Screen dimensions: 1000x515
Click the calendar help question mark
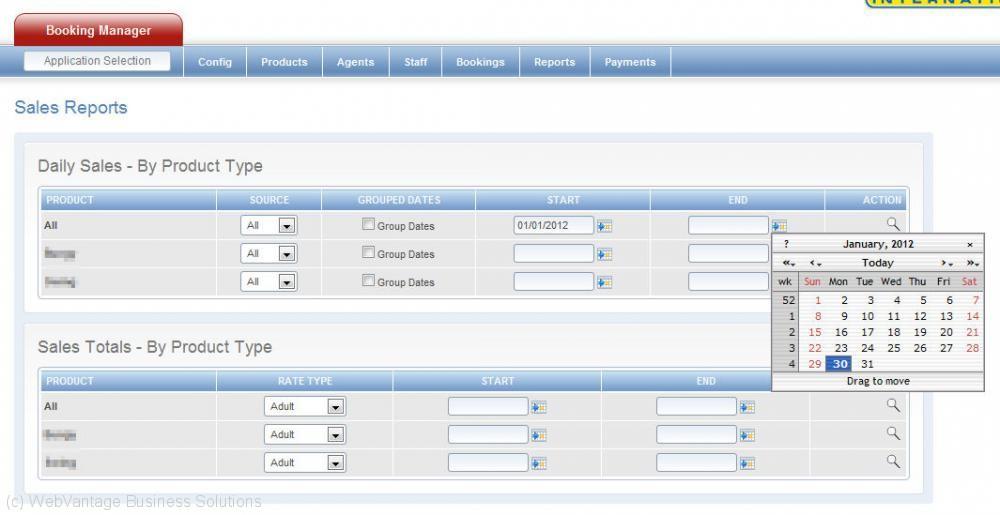coord(786,244)
